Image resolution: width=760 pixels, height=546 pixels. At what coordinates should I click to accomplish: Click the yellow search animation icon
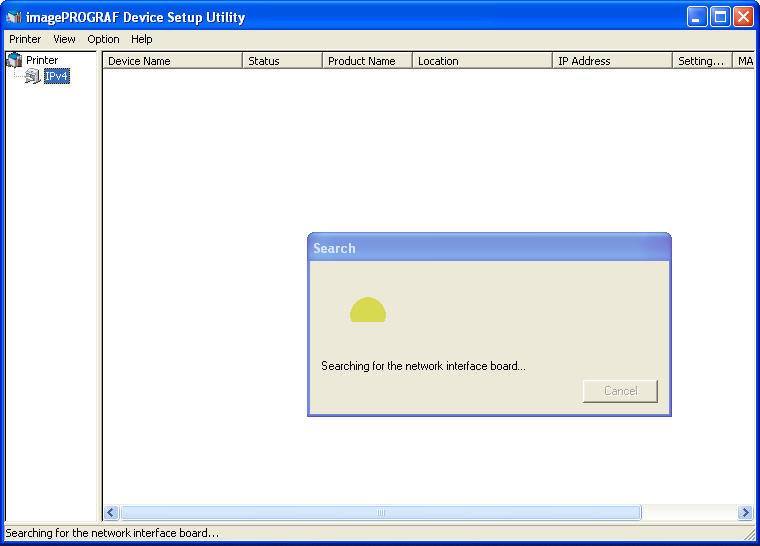[368, 310]
